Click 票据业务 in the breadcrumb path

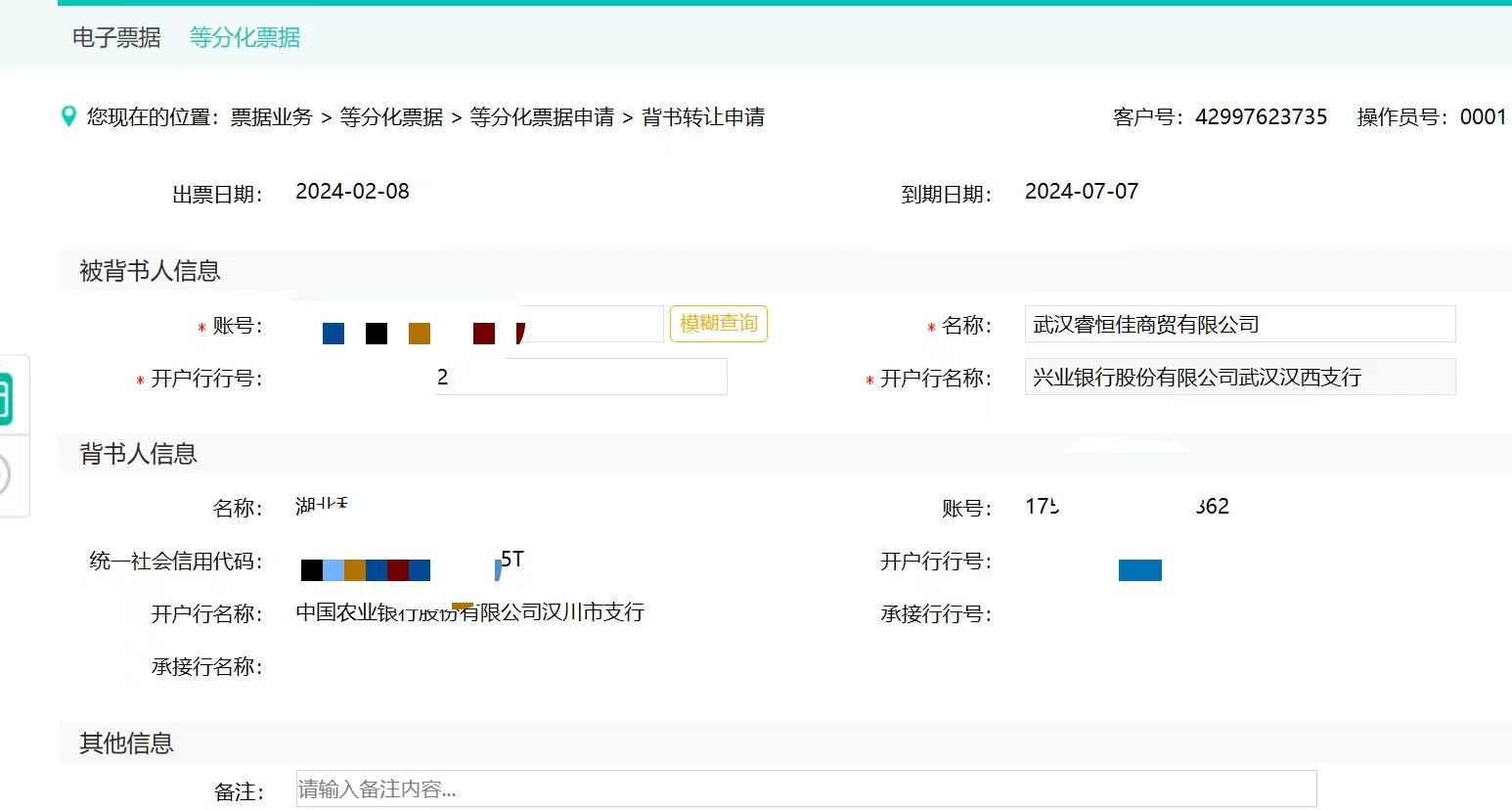271,117
